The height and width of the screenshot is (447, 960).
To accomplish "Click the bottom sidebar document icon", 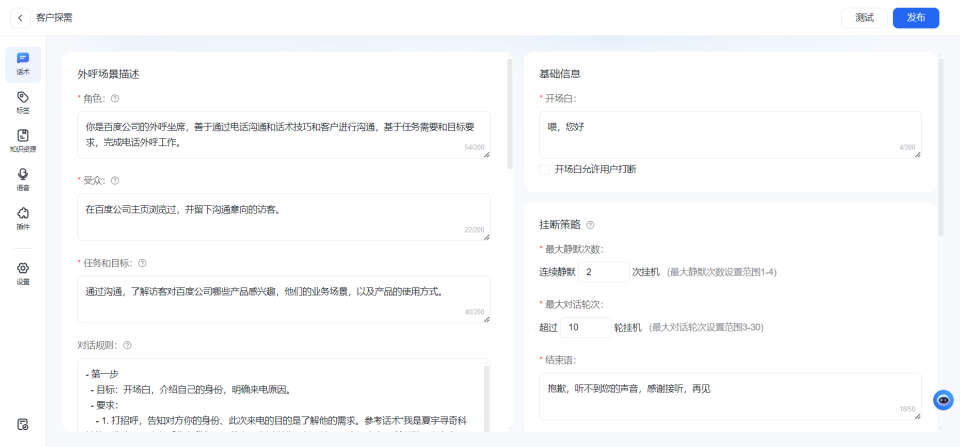I will pos(23,424).
